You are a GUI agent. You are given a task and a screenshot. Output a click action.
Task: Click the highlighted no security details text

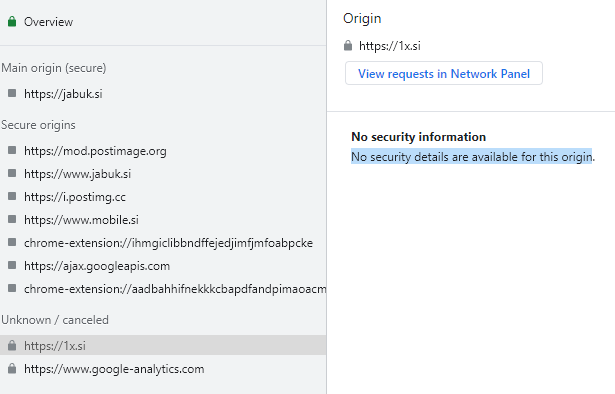click(471, 157)
